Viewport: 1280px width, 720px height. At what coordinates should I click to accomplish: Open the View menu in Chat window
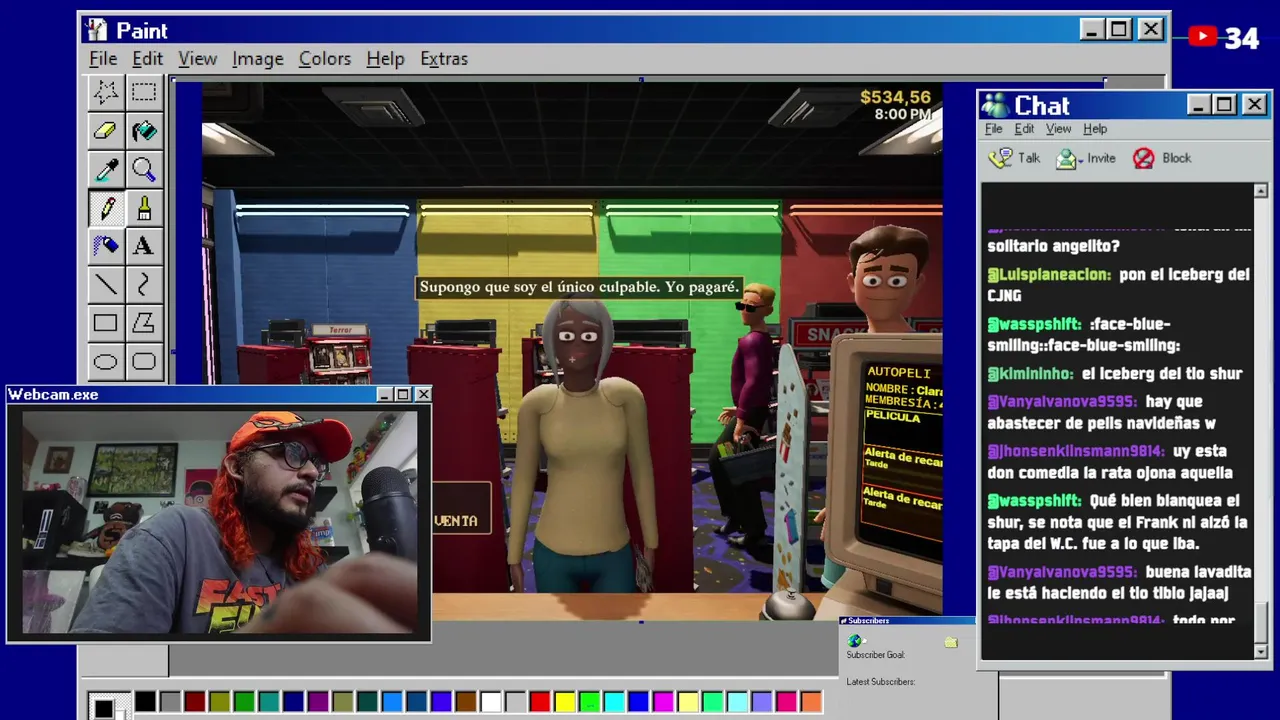click(1058, 129)
